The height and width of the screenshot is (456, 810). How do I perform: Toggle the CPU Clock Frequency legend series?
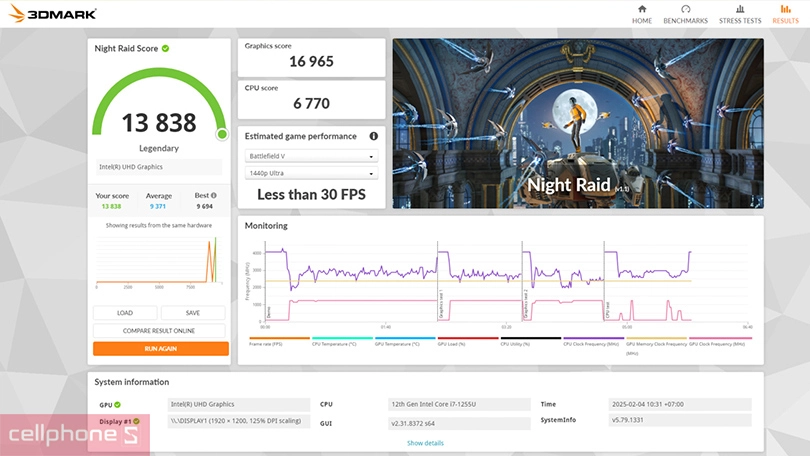589,343
